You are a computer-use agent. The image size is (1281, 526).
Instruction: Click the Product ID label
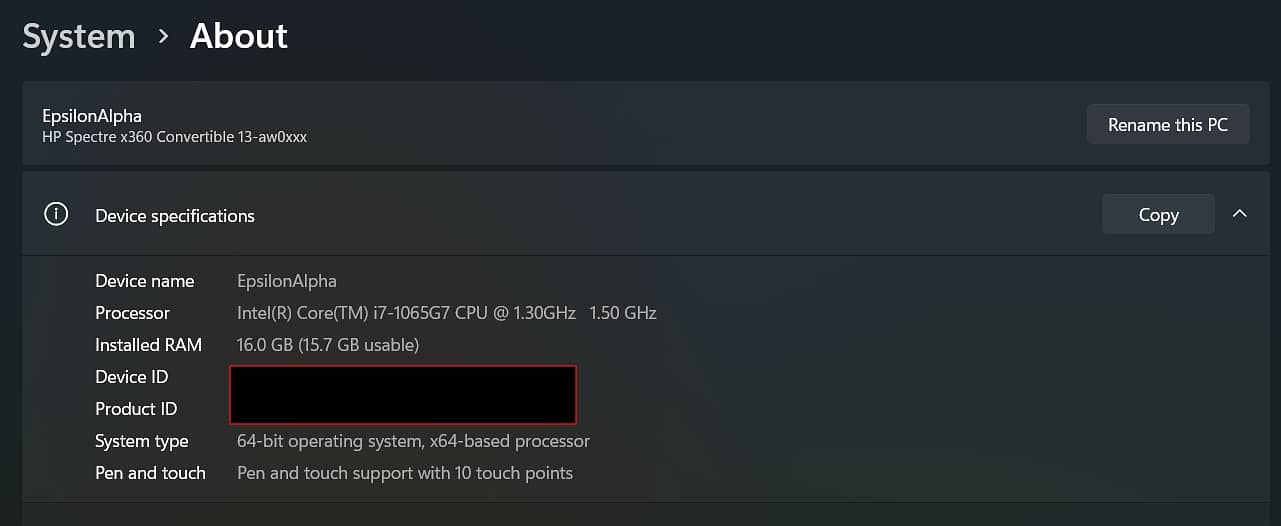pos(136,409)
